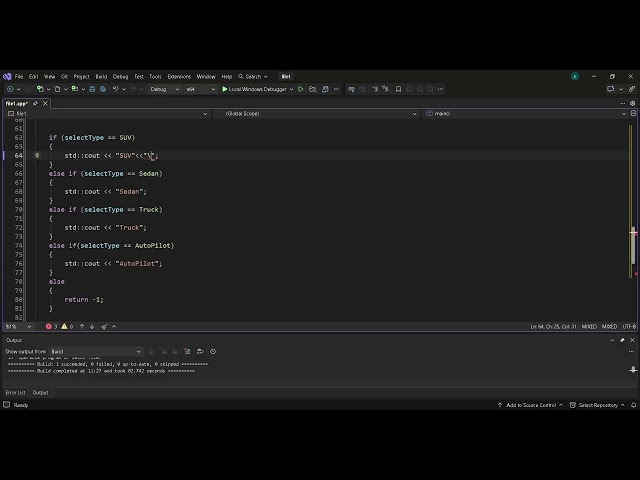
Task: Select the file1.cpp editor tab
Action: [16, 104]
